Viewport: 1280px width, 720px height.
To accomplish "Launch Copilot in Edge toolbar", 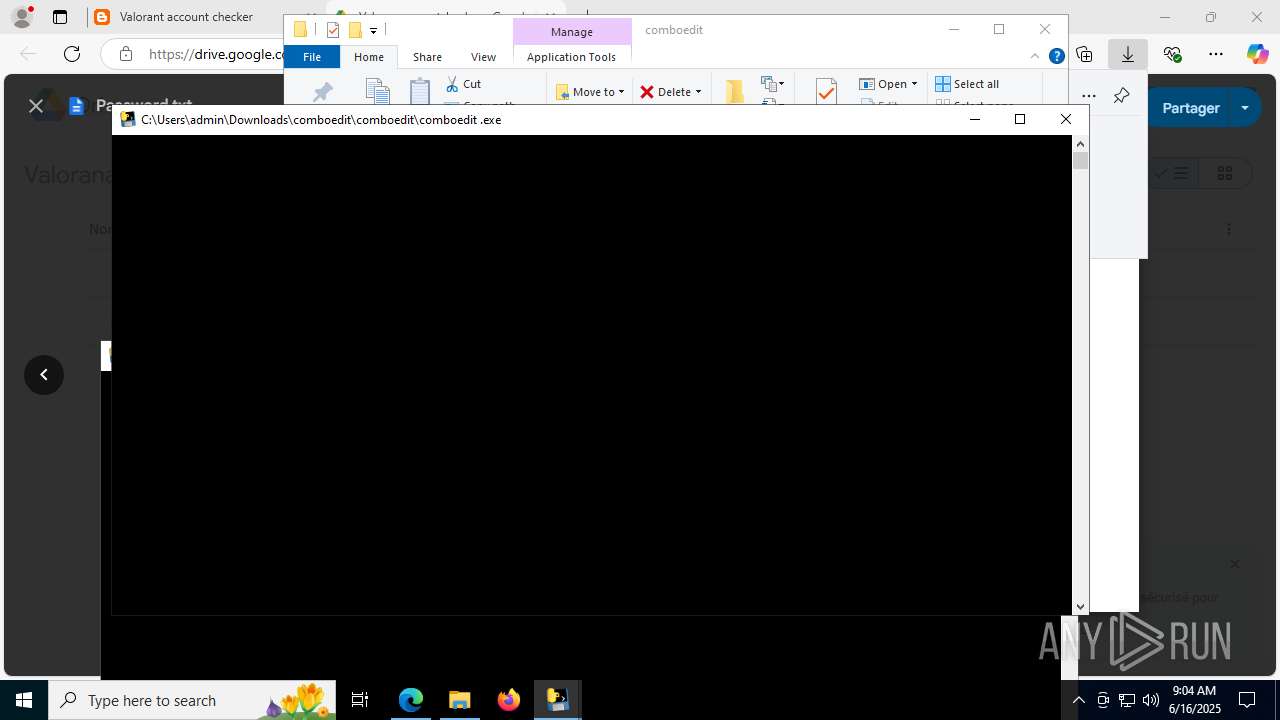I will 1257,54.
